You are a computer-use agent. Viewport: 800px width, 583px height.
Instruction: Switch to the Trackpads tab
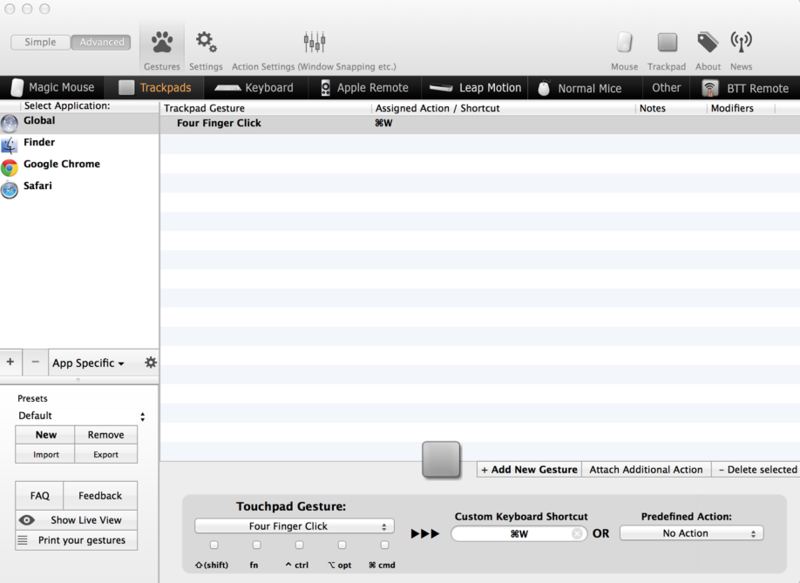155,87
